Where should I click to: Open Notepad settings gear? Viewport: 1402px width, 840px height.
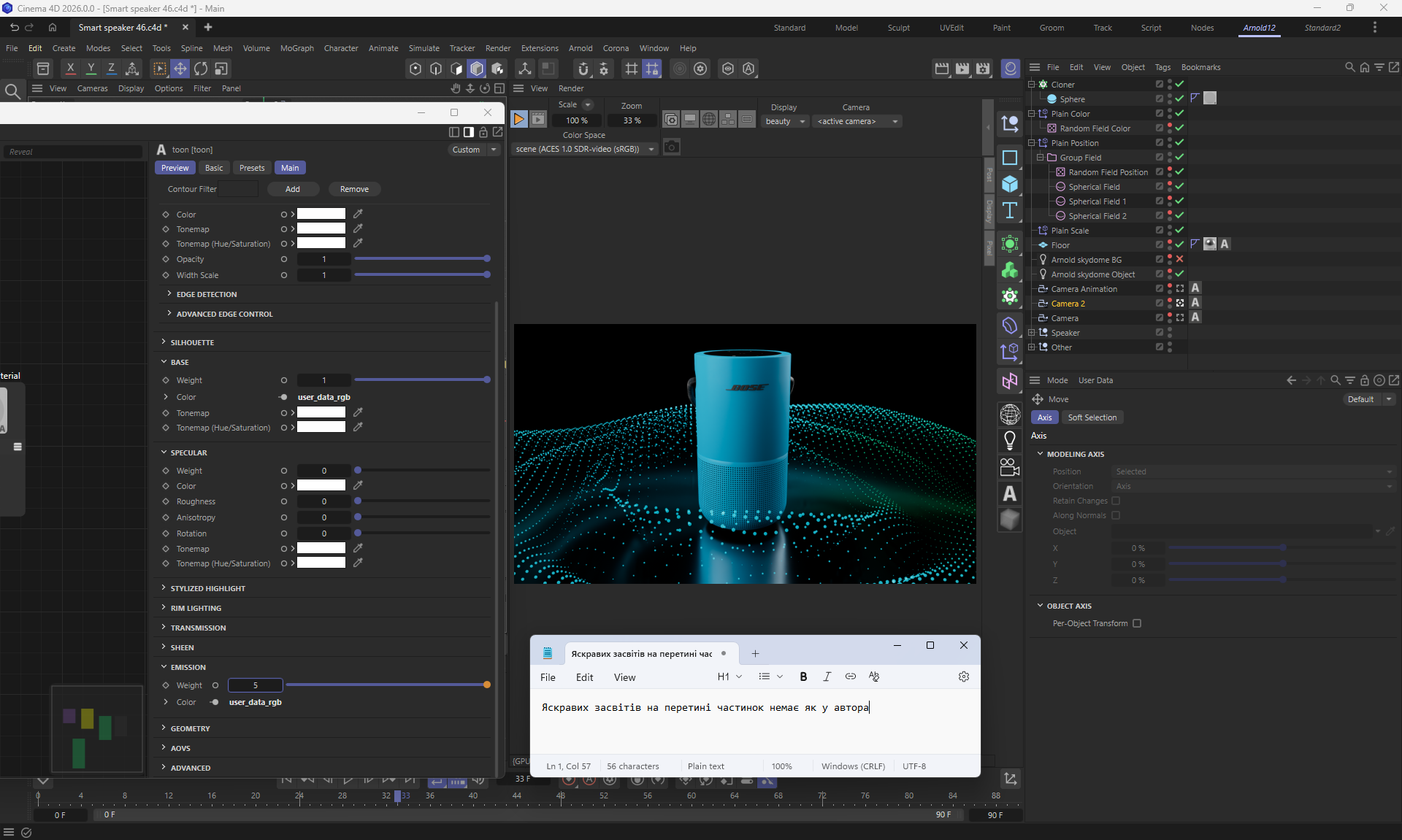coord(963,677)
